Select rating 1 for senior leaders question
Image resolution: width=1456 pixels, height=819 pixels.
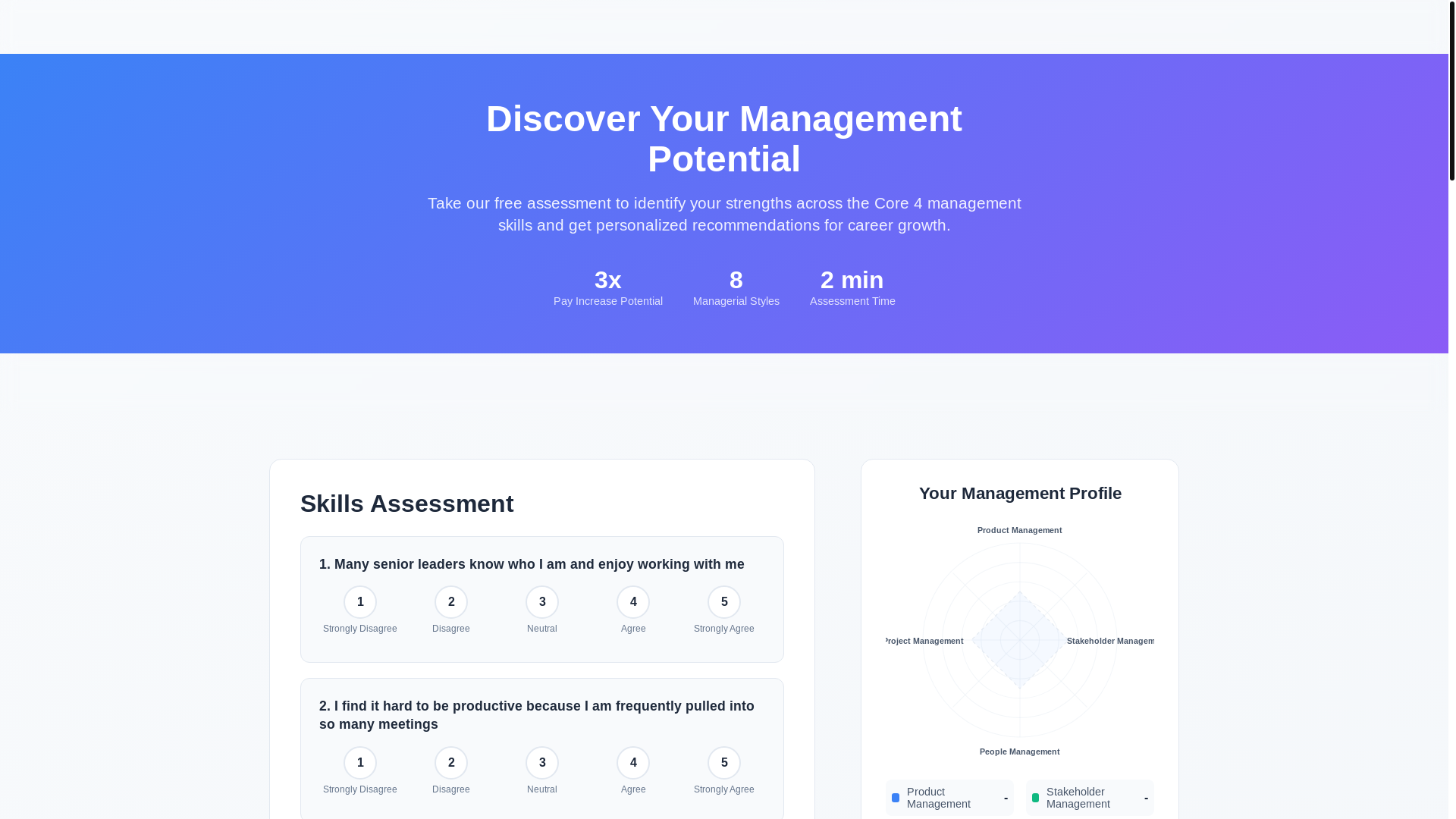[360, 602]
